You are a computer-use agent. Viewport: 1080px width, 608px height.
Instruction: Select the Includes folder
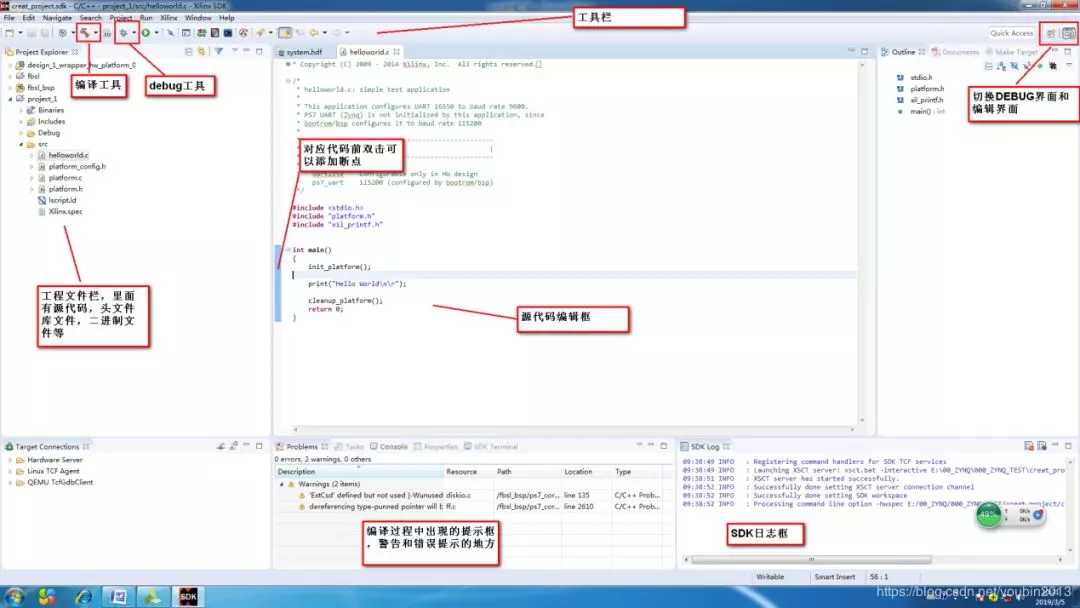click(x=51, y=122)
